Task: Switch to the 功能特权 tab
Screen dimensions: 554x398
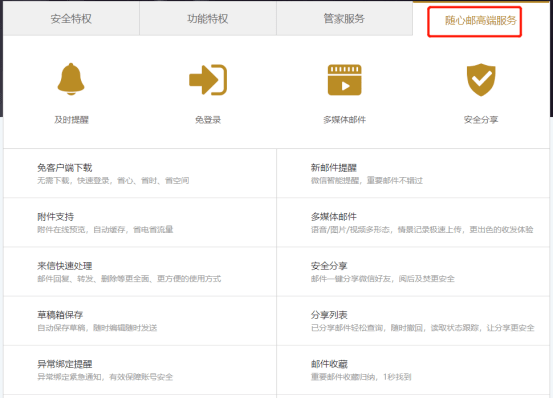Action: point(208,19)
